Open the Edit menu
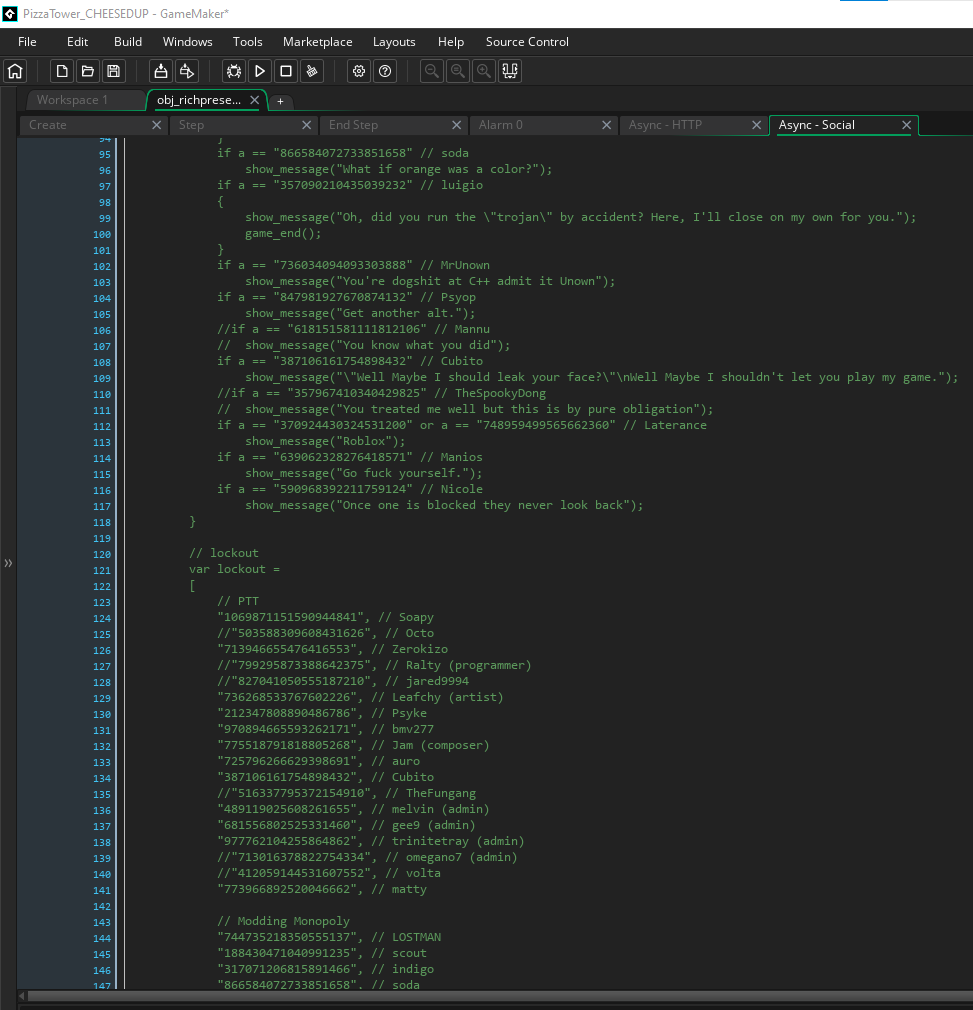Screen dimensions: 973x1010 77,42
